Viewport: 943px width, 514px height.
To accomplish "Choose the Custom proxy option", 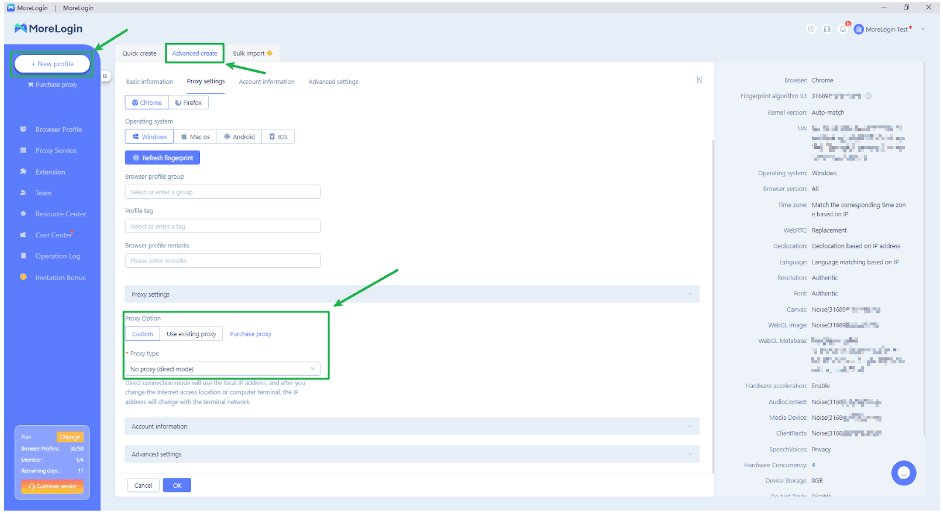I will click(143, 334).
